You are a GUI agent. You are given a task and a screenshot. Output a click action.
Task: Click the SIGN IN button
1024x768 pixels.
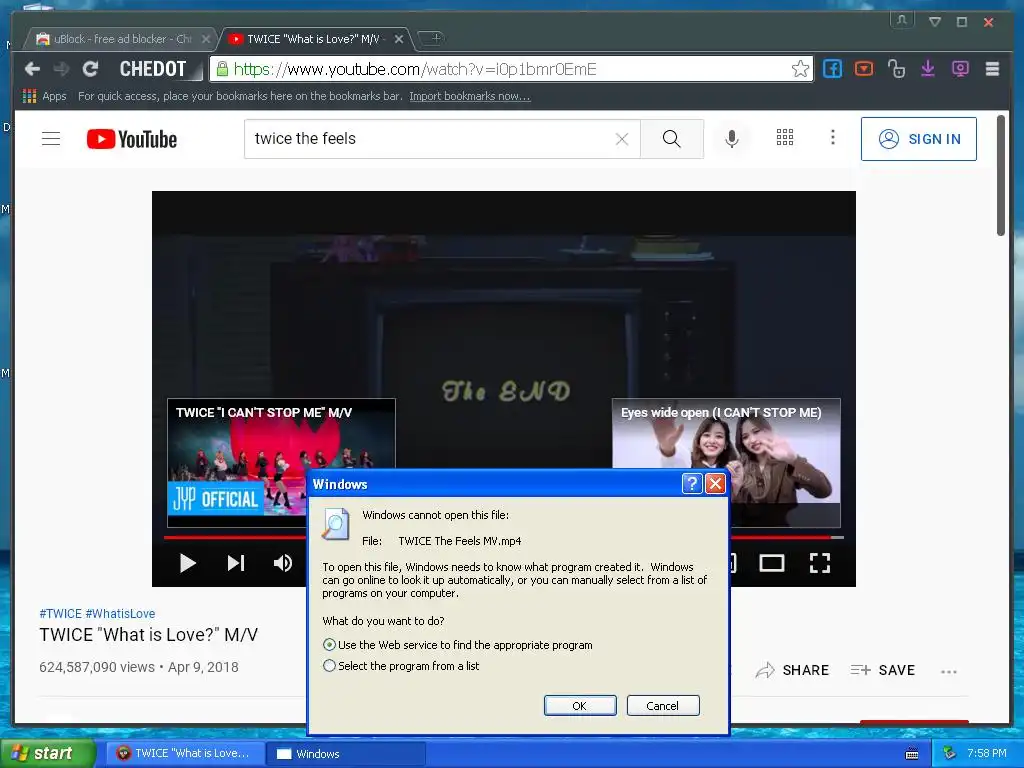(x=918, y=138)
